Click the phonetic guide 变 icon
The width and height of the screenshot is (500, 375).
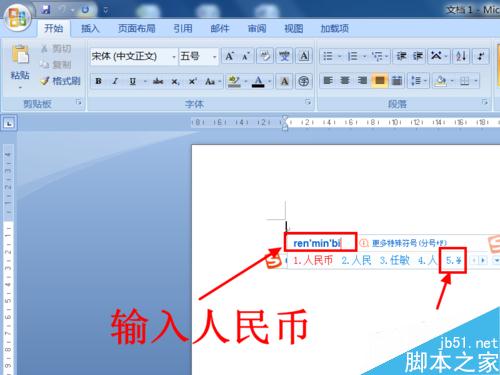click(284, 56)
